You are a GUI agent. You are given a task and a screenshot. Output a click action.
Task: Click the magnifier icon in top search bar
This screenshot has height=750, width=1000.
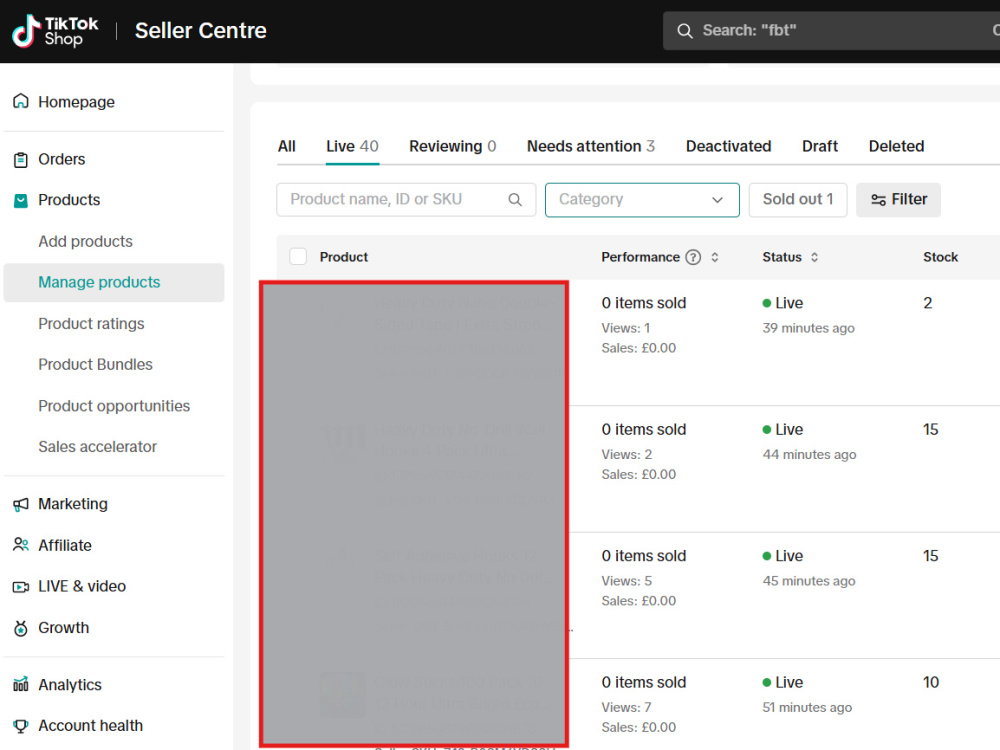[x=684, y=31]
